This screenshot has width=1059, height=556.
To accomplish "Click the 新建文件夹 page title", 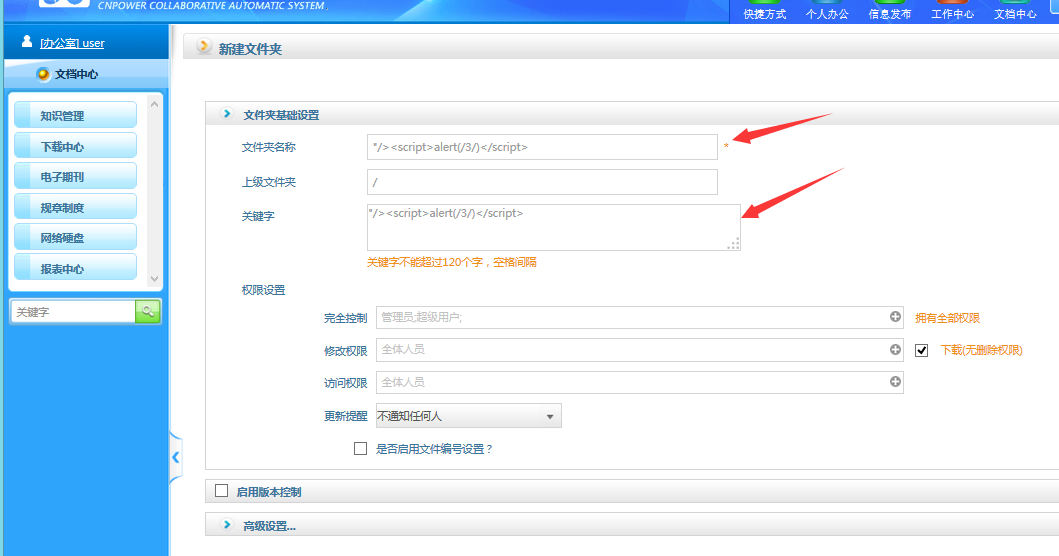I will tap(250, 49).
